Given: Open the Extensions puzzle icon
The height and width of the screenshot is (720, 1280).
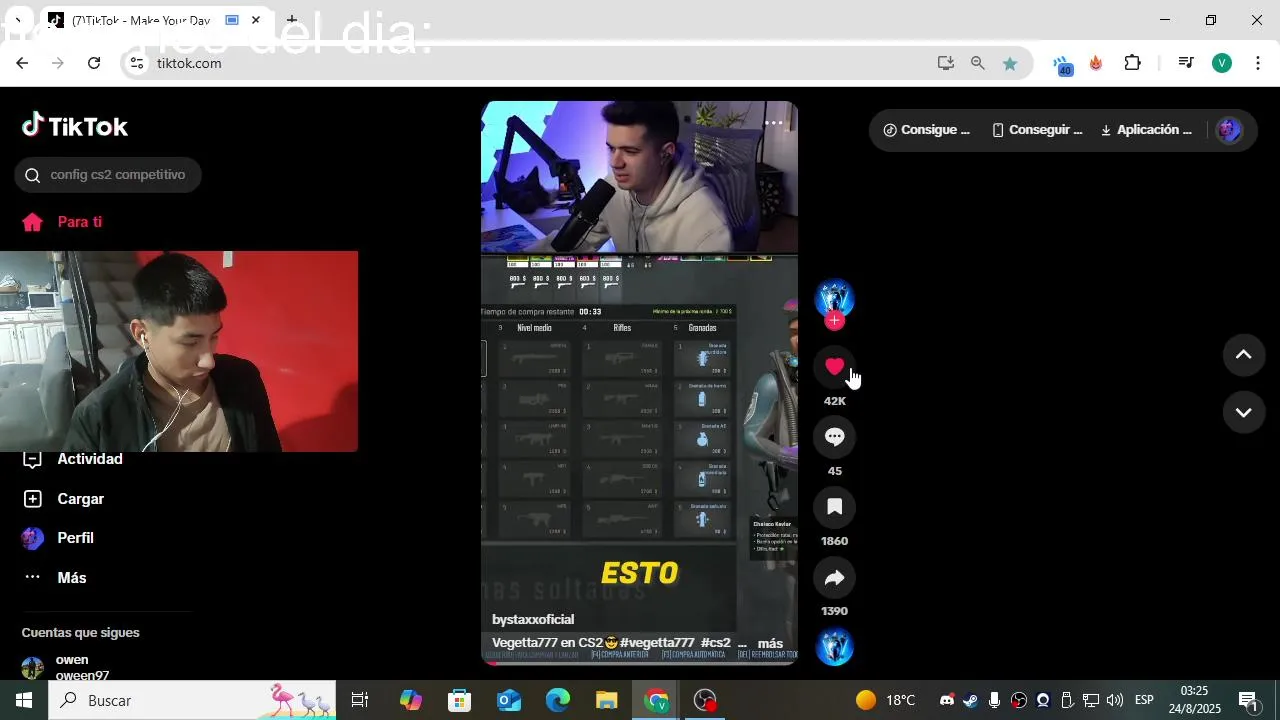Looking at the screenshot, I should (x=1132, y=63).
